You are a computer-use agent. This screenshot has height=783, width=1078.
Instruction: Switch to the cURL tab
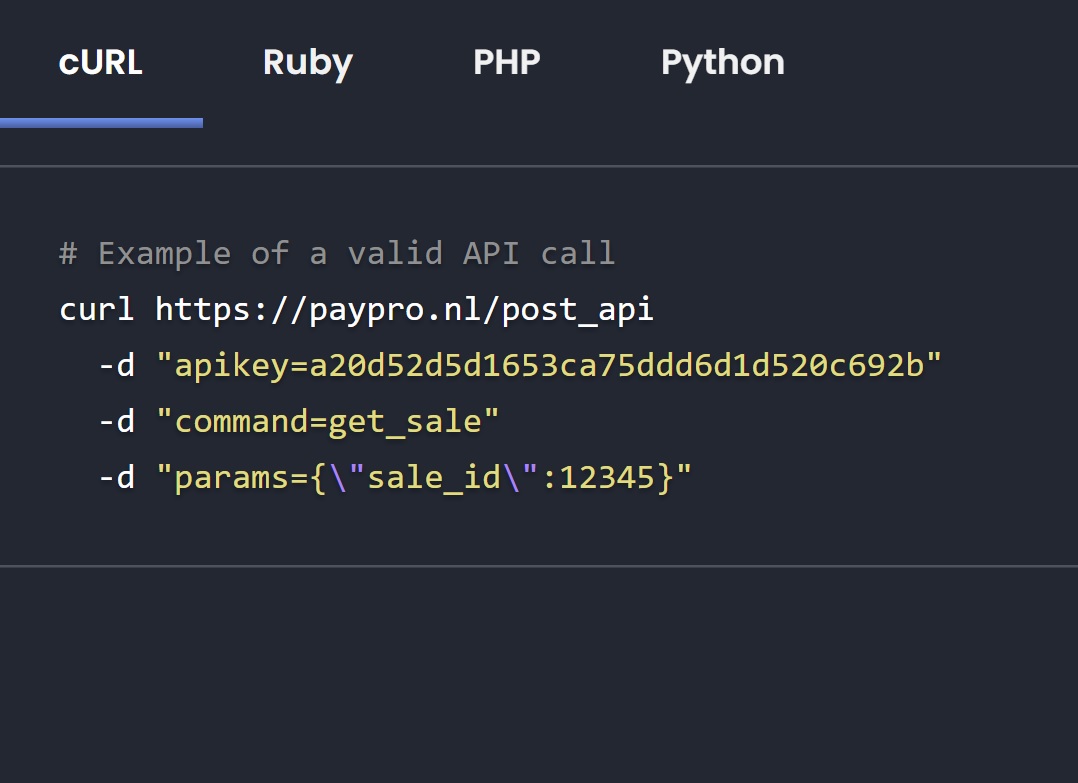(x=101, y=62)
